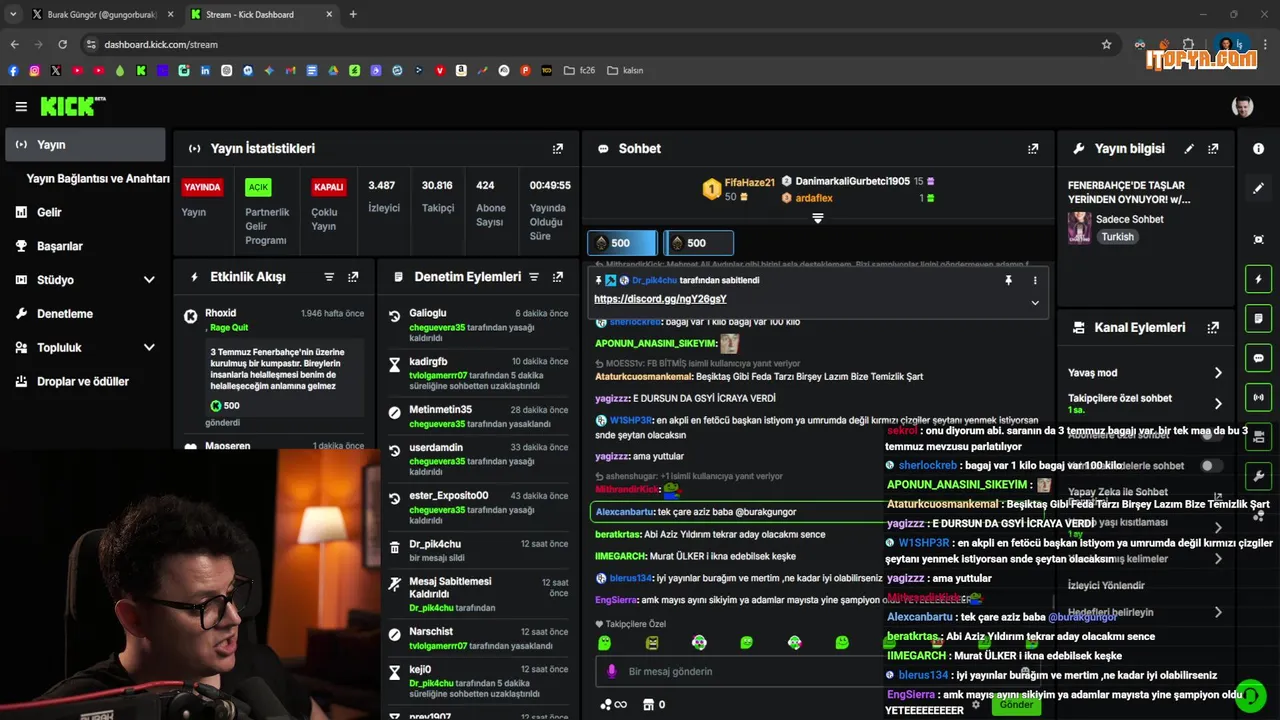The height and width of the screenshot is (720, 1280).
Task: Pop out the Kanal Eylemleri panel
Action: 1213,328
